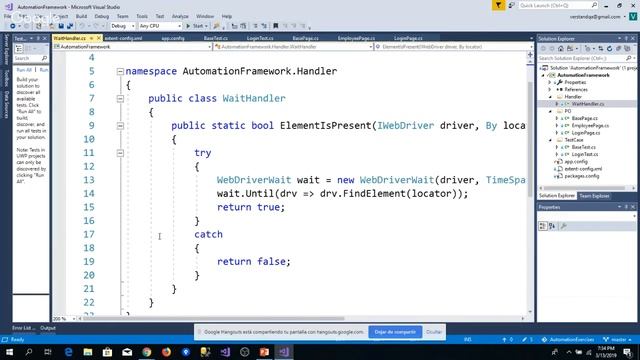This screenshot has width=640, height=360.
Task: Expand the References node in Solution Explorer
Action: (x=550, y=89)
